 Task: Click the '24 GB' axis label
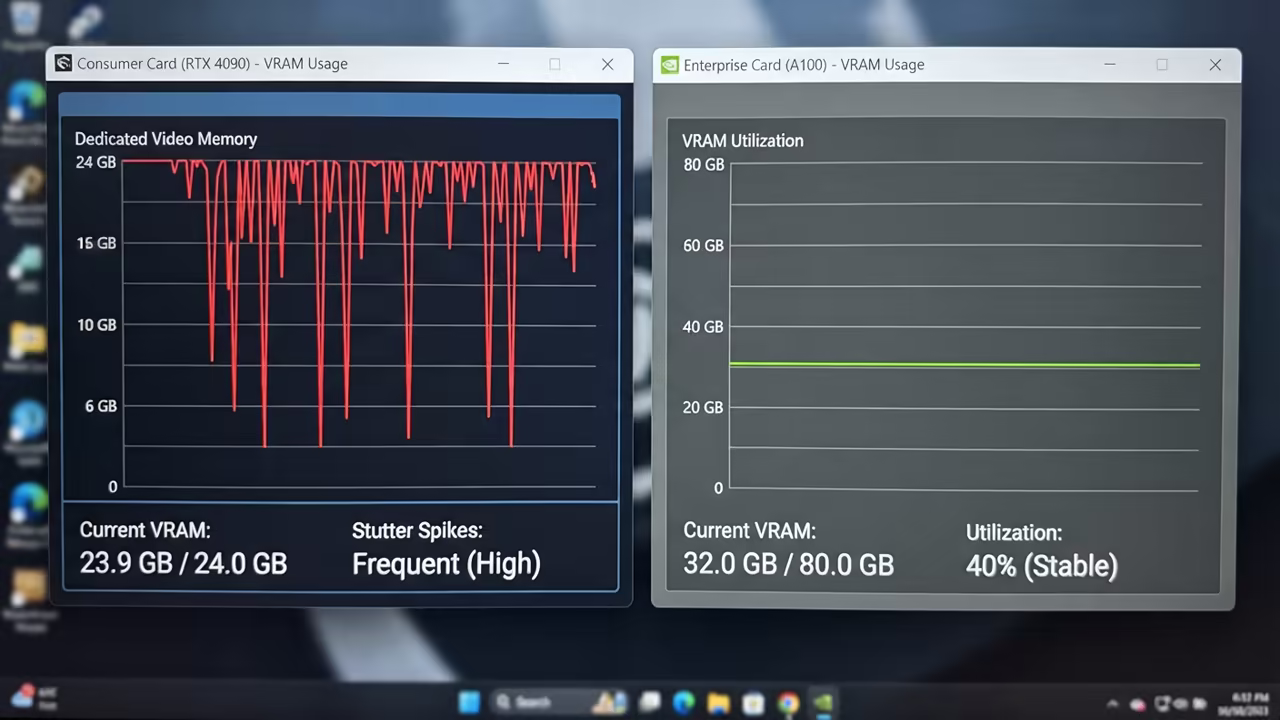coord(96,162)
